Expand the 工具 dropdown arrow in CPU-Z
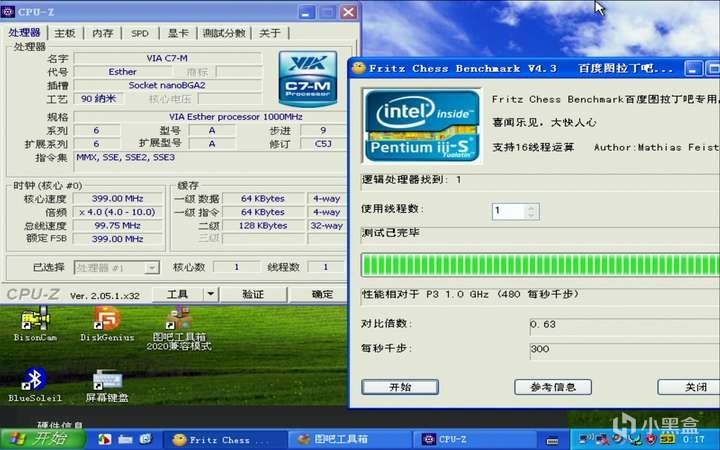Image resolution: width=720 pixels, height=450 pixels. tap(210, 294)
